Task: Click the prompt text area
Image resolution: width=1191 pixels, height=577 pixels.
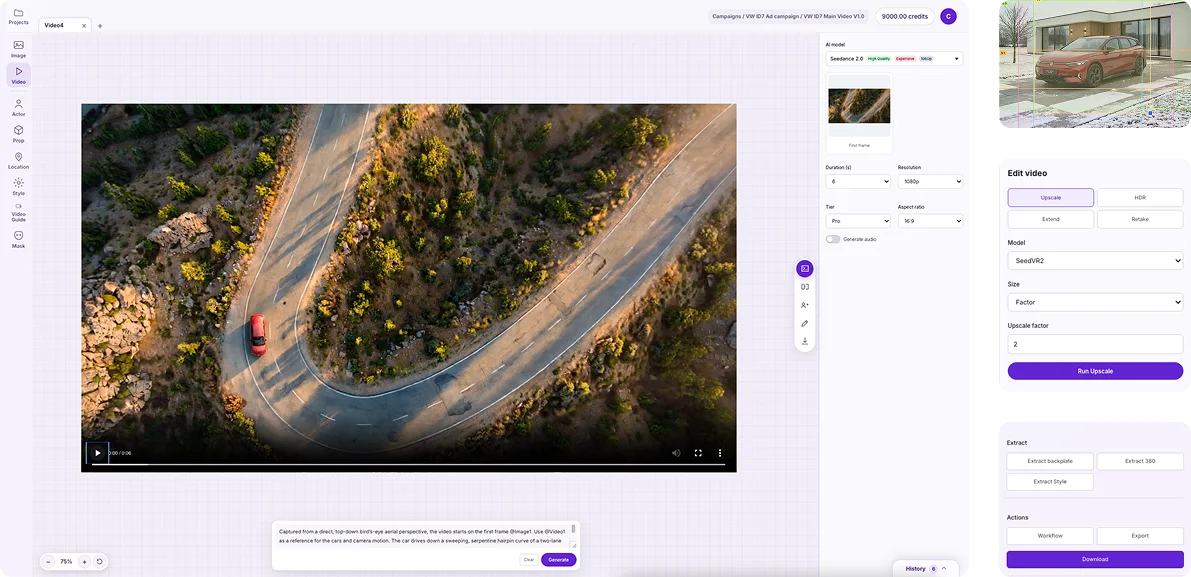Action: coord(424,536)
